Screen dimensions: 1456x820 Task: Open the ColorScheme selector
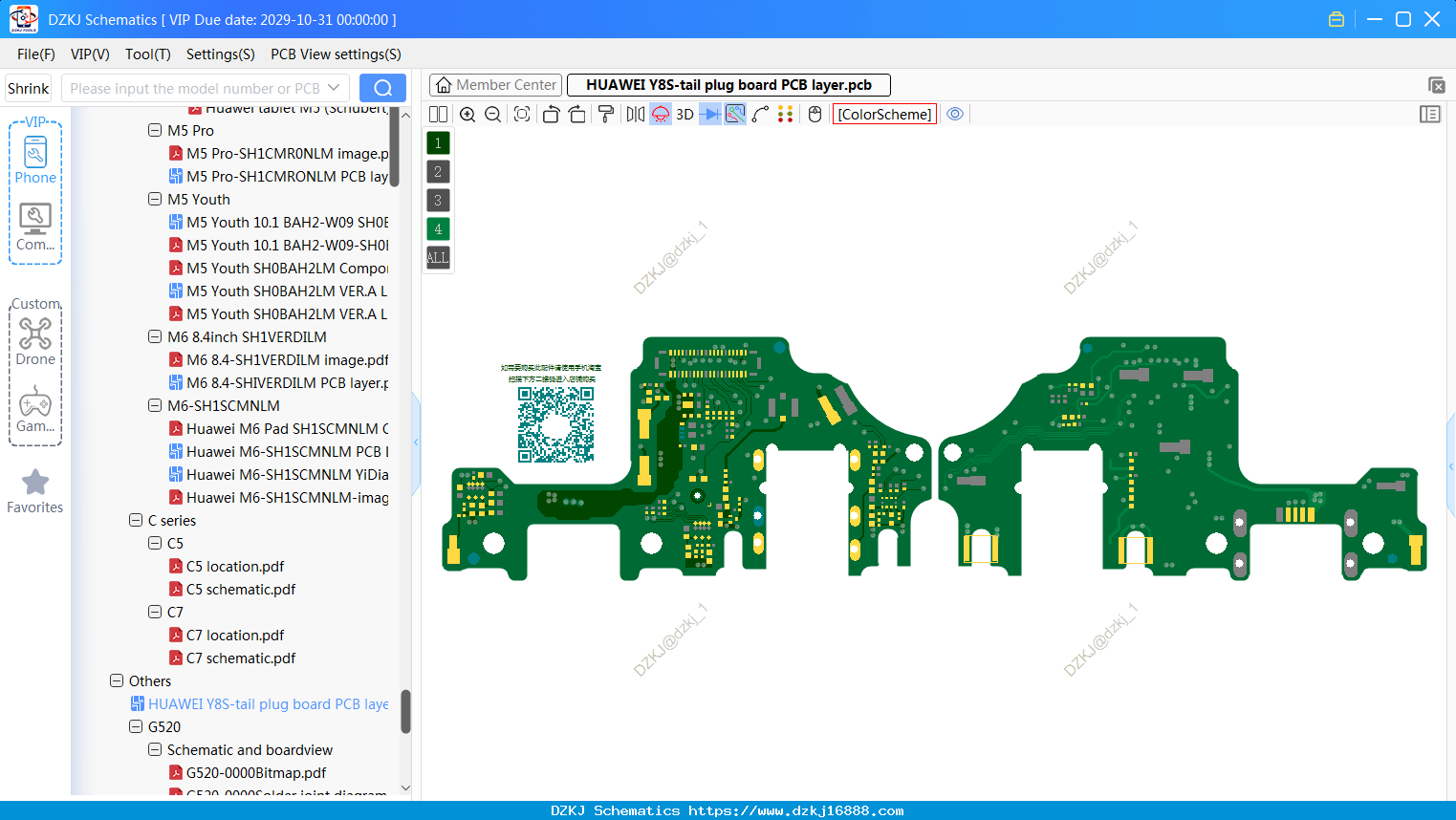884,114
